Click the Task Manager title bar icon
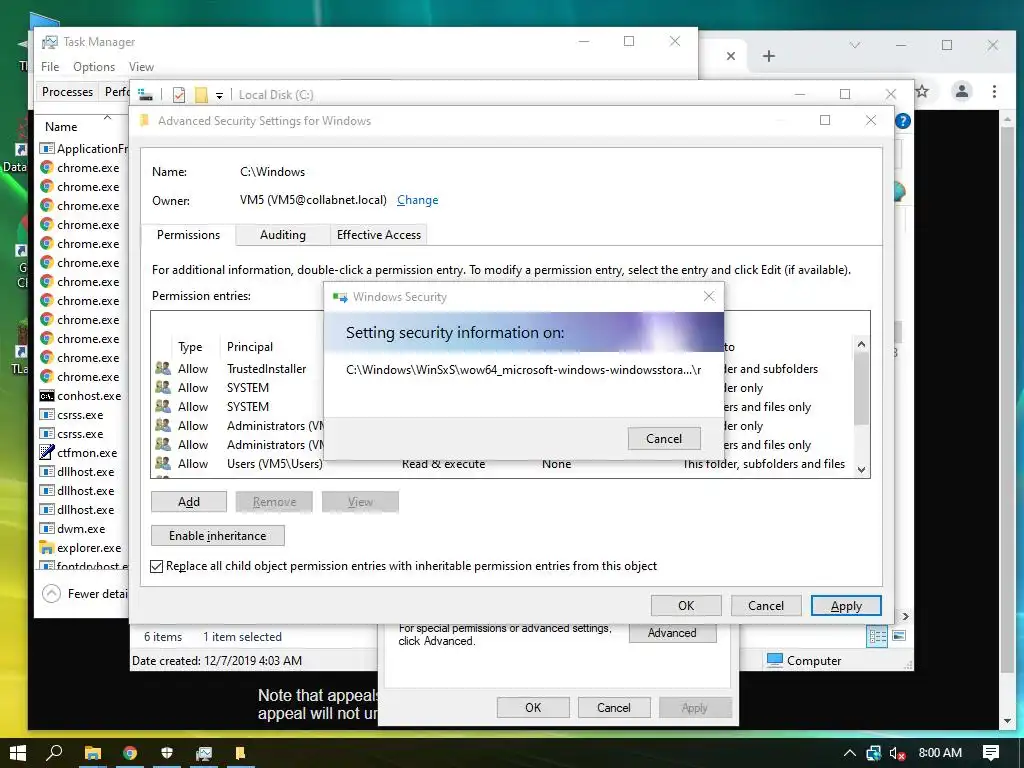Image resolution: width=1024 pixels, height=768 pixels. coord(50,42)
